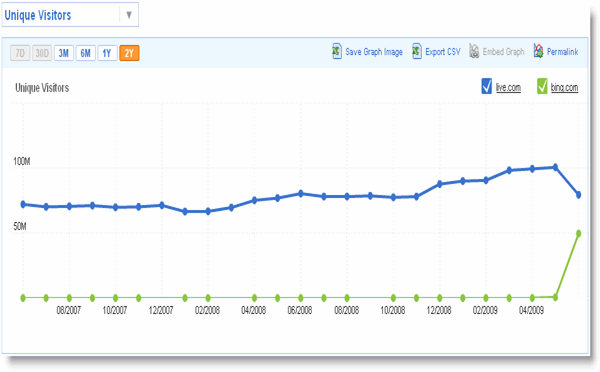Click the Save Graph Image link
Image resolution: width=600 pixels, height=372 pixels.
click(374, 52)
